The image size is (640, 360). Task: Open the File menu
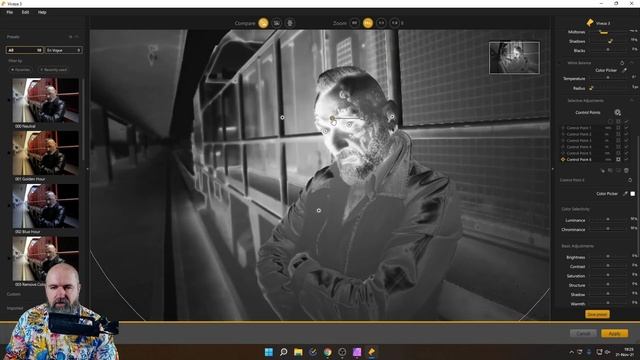point(10,12)
